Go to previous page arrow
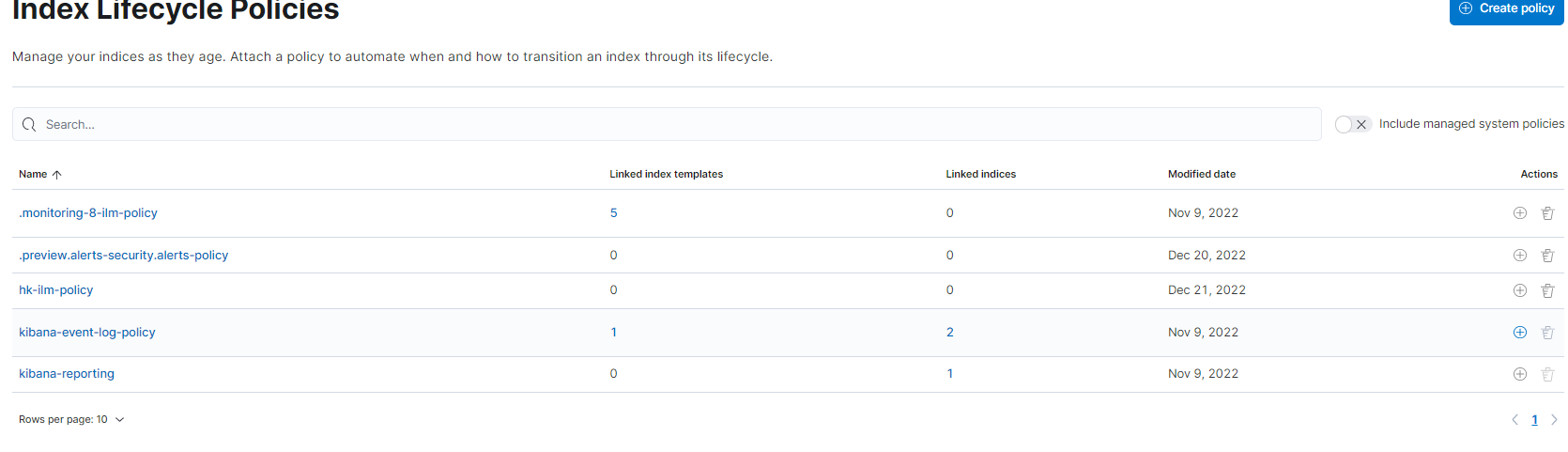Viewport: 1568px width, 452px height. point(1514,420)
